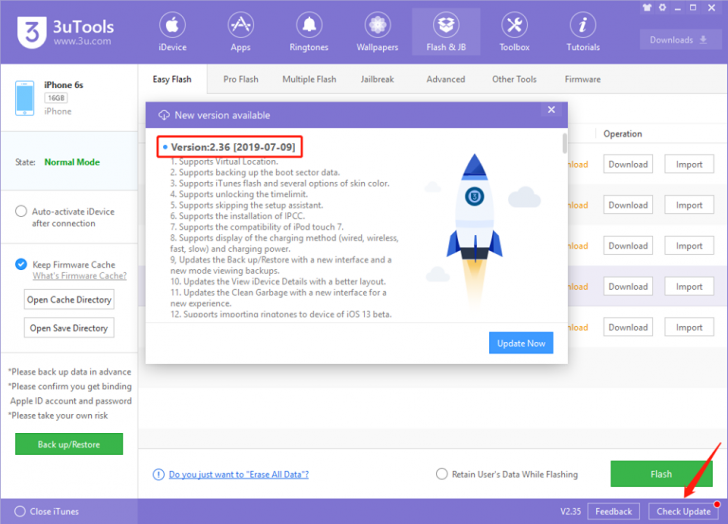Open the Feedback form
The image size is (728, 524).
pos(613,511)
